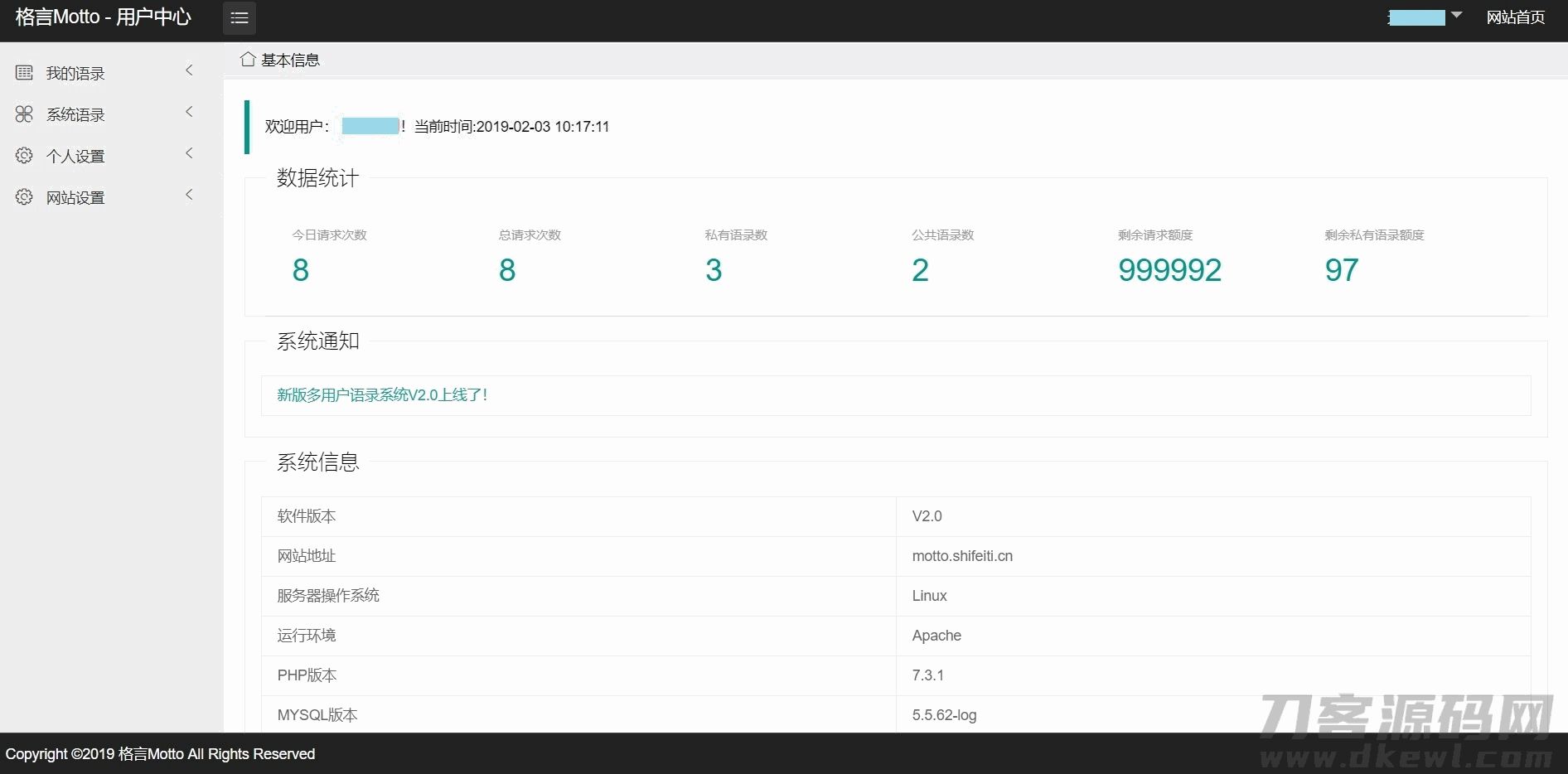The height and width of the screenshot is (774, 1568).
Task: Click the 网站设置 gear icon
Action: tap(24, 197)
